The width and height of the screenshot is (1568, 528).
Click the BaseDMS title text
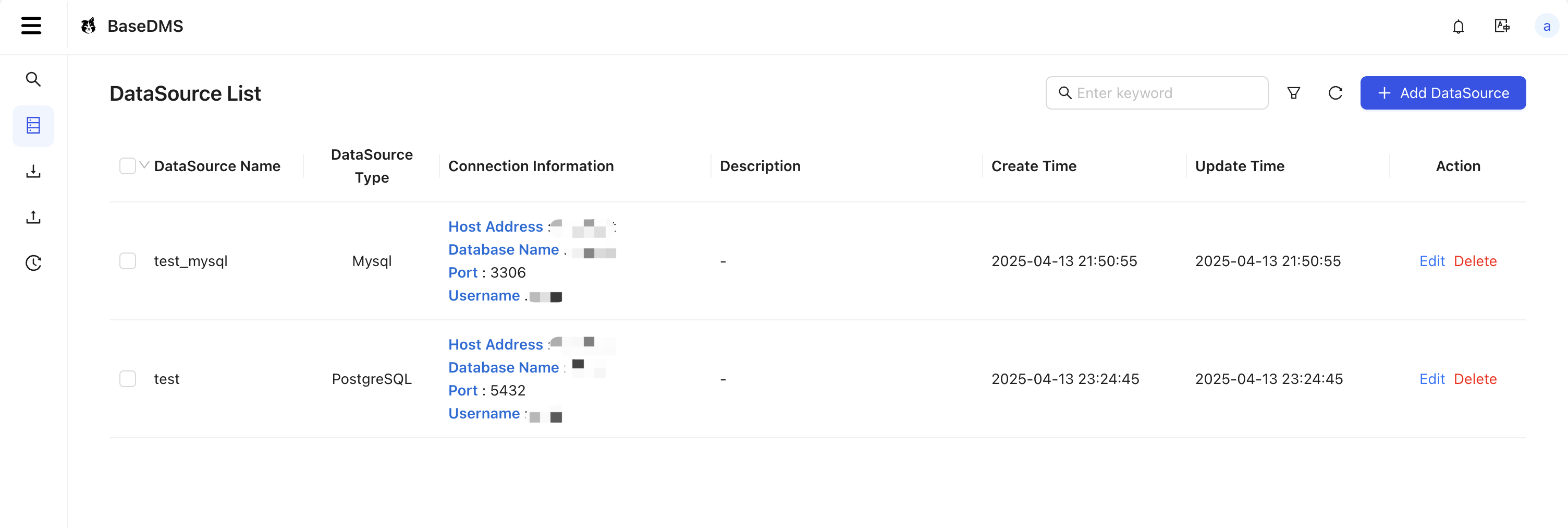coord(145,26)
